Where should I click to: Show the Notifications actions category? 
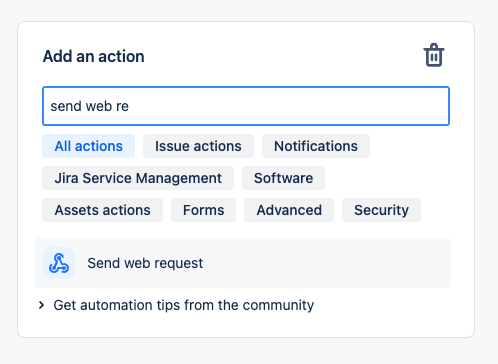tap(316, 146)
